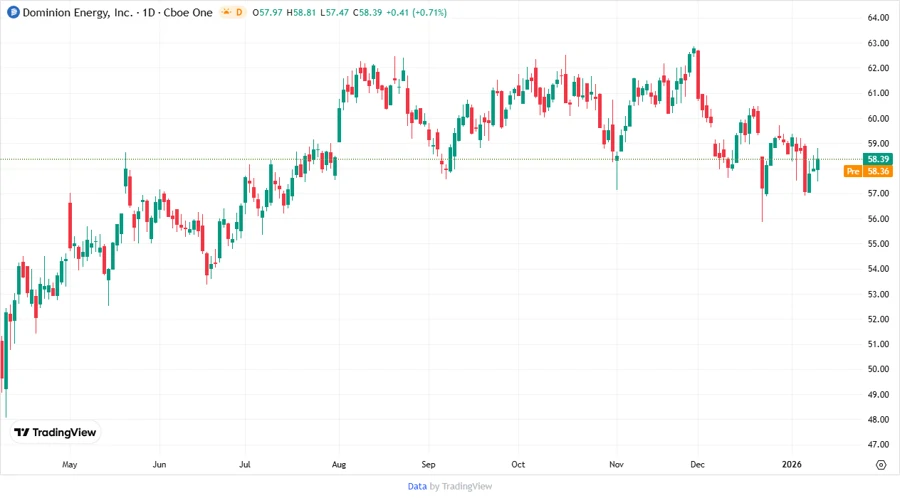Image resolution: width=900 pixels, height=498 pixels.
Task: Click the Dec time axis label
Action: tap(697, 464)
